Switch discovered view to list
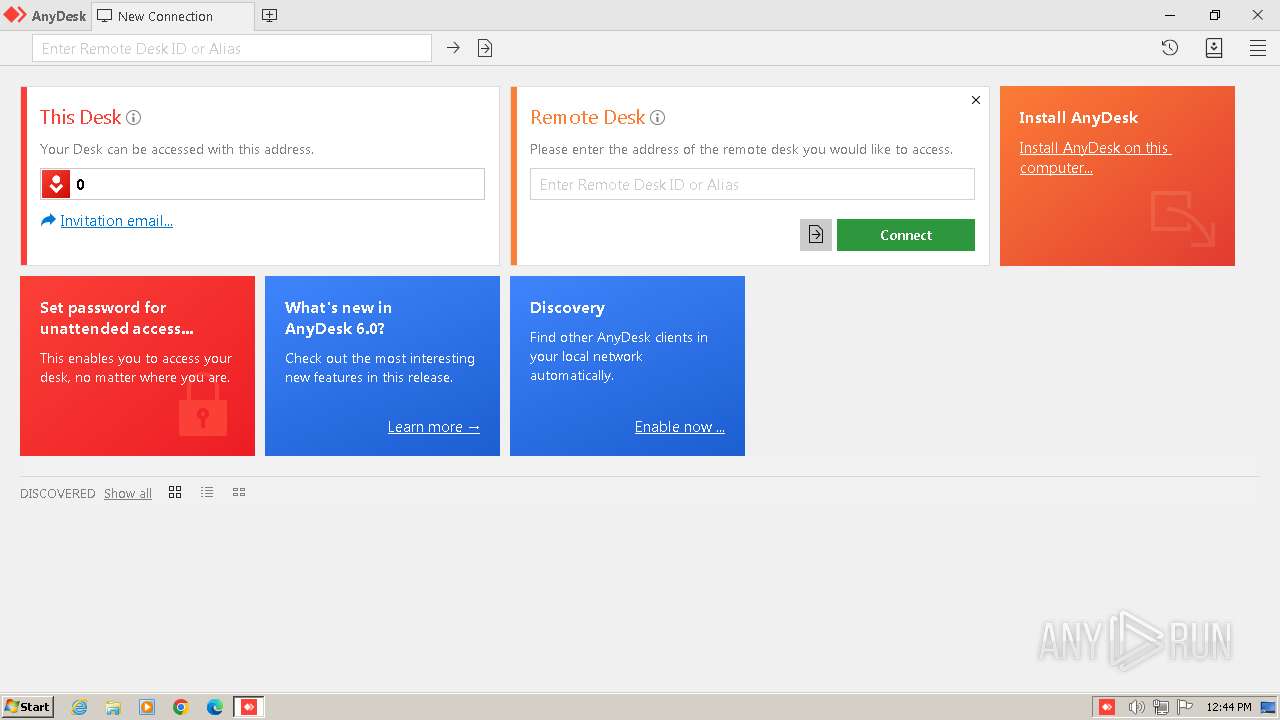 click(207, 492)
